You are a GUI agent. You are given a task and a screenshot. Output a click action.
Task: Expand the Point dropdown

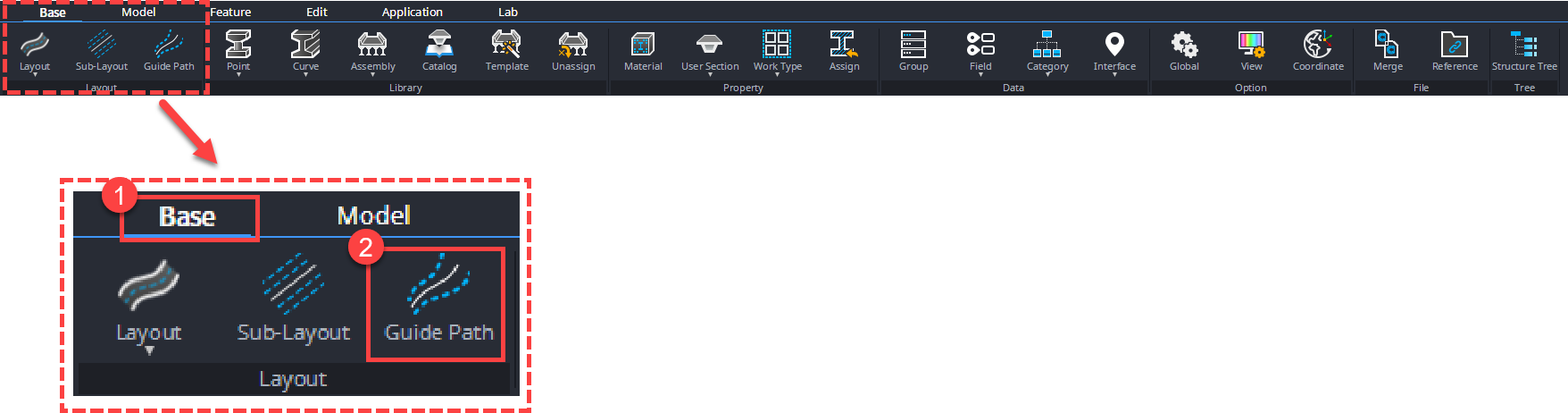(x=238, y=75)
